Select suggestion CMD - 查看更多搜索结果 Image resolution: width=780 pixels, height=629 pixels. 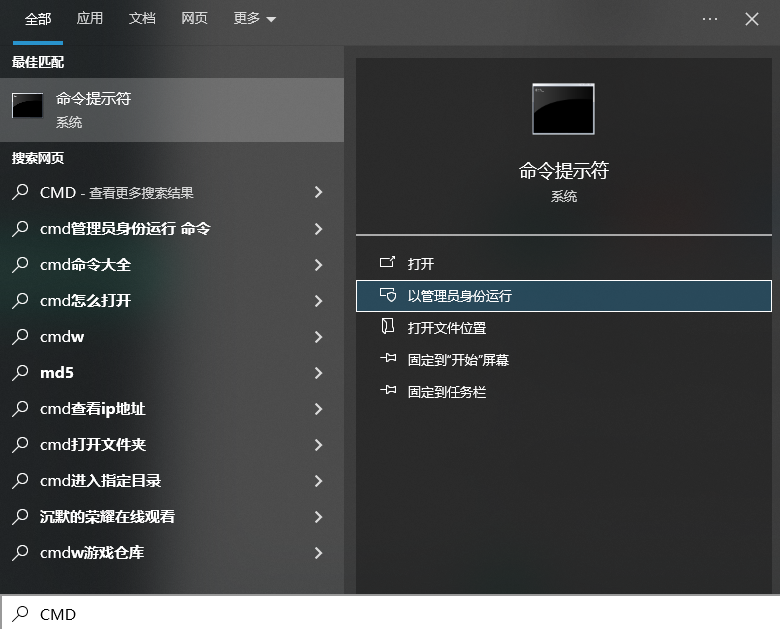pyautogui.click(x=172, y=192)
